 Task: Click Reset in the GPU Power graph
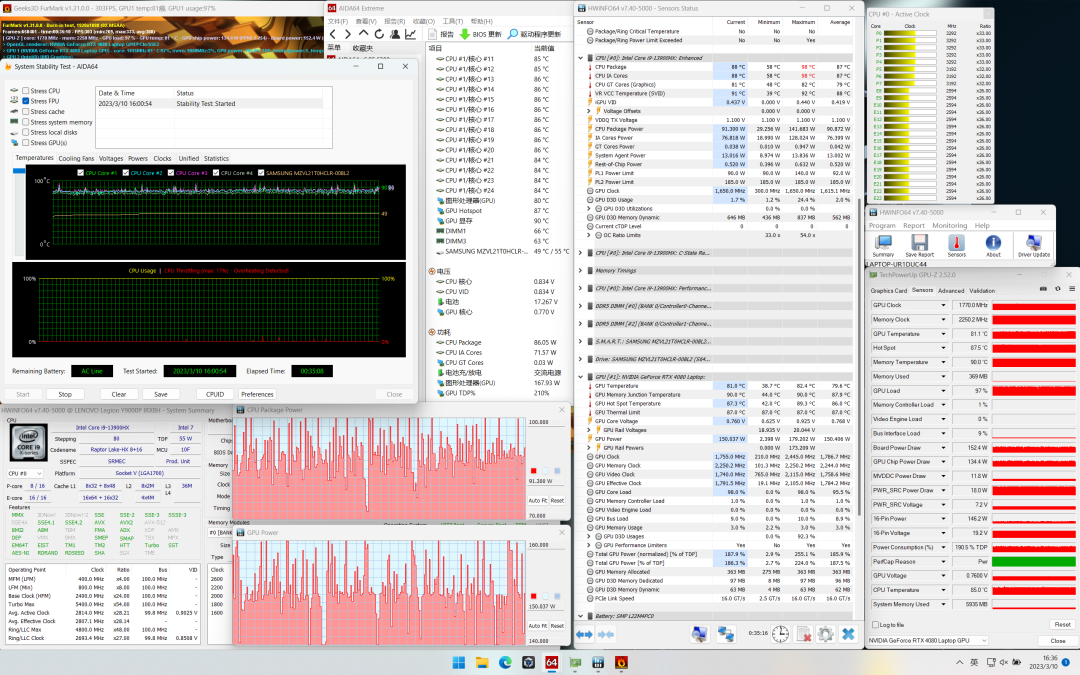pos(557,626)
